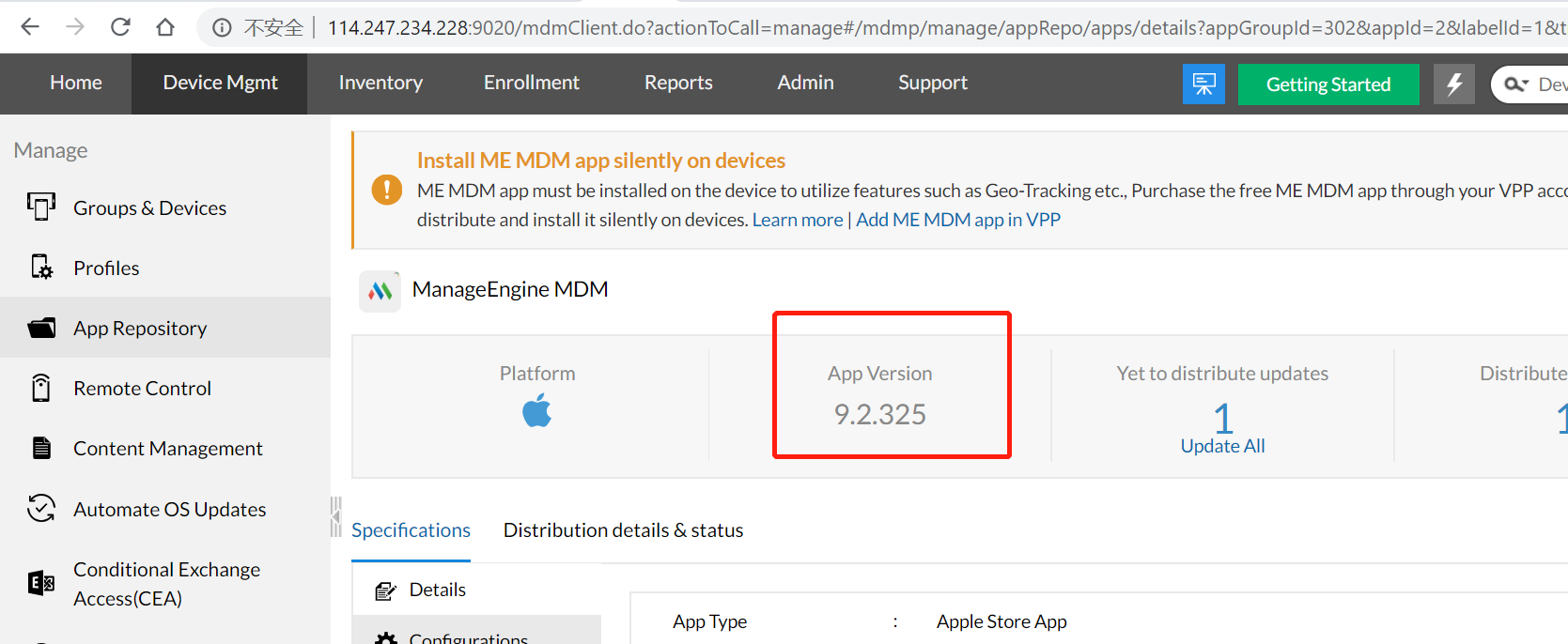Click the ManageEngine MDM app logo
Screen dimensions: 1568x644
380,291
